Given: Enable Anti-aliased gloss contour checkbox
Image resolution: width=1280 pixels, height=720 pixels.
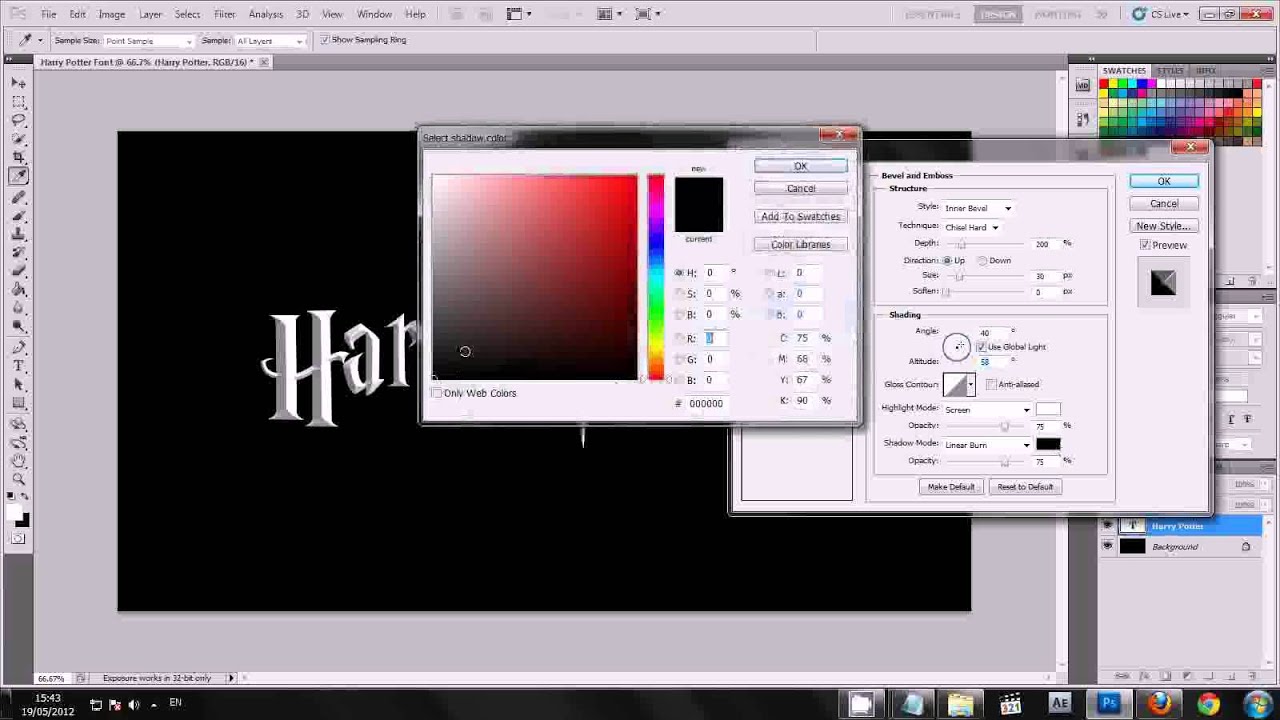Looking at the screenshot, I should 991,384.
